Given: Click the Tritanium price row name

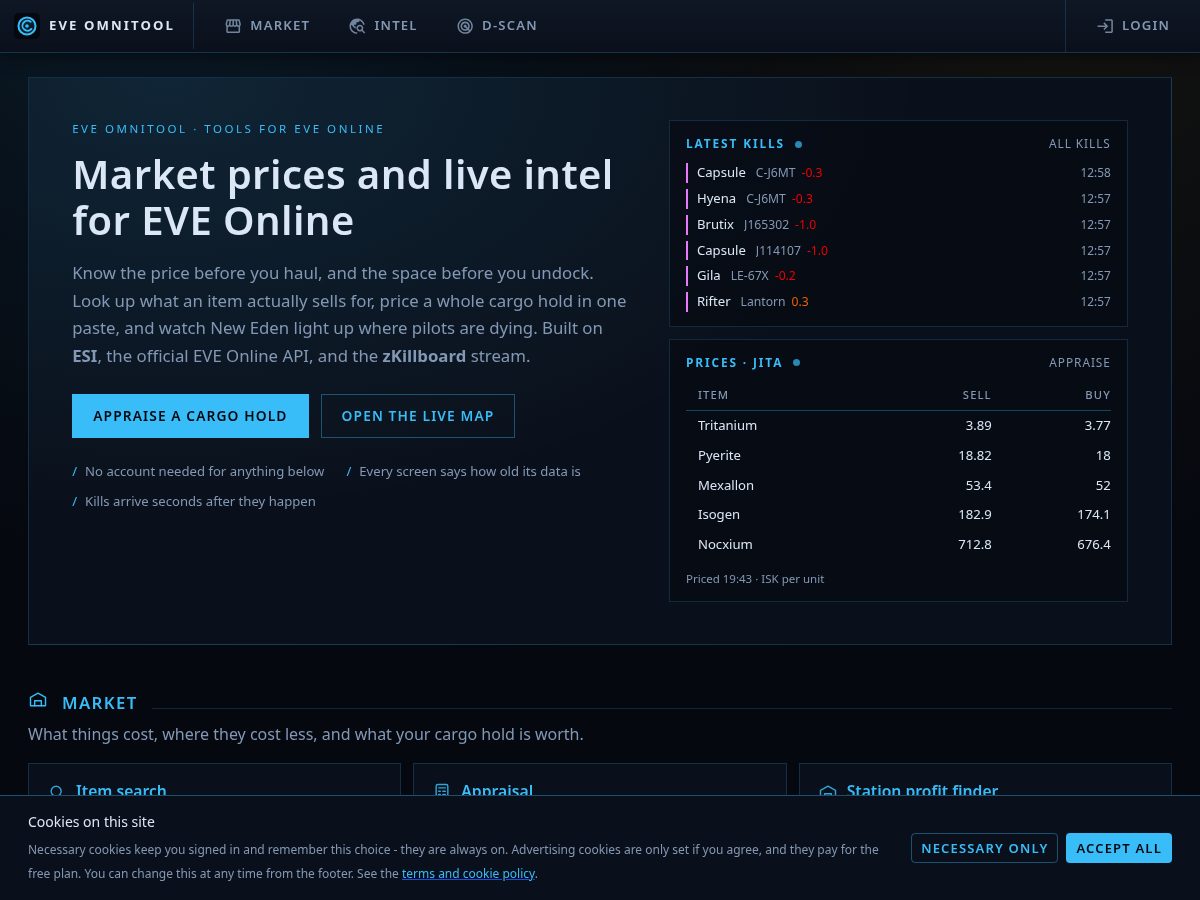Looking at the screenshot, I should (x=727, y=426).
